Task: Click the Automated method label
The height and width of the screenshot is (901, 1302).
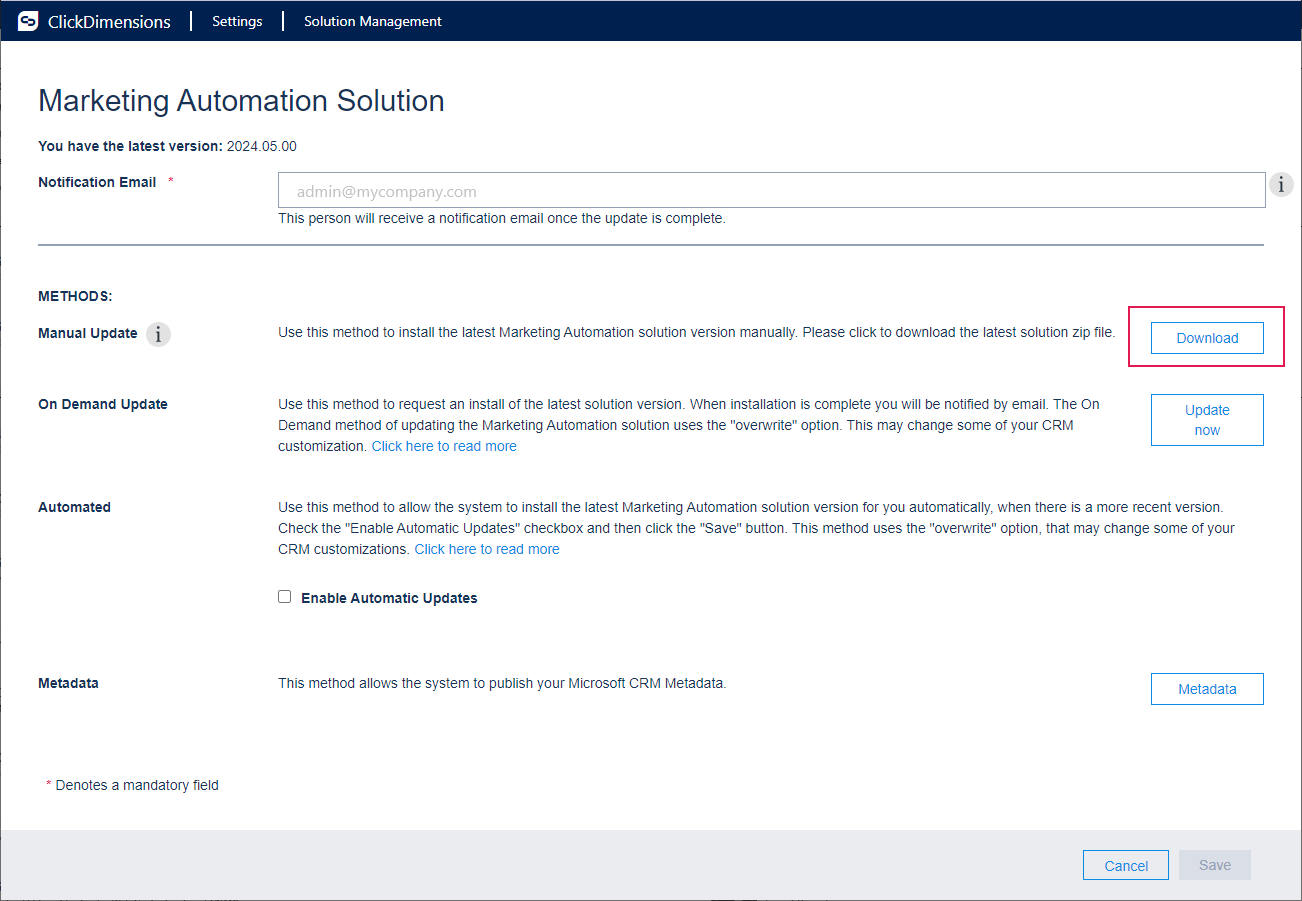Action: click(74, 507)
